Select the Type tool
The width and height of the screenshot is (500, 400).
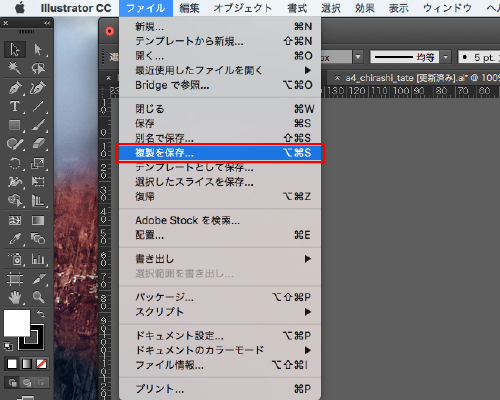click(14, 107)
